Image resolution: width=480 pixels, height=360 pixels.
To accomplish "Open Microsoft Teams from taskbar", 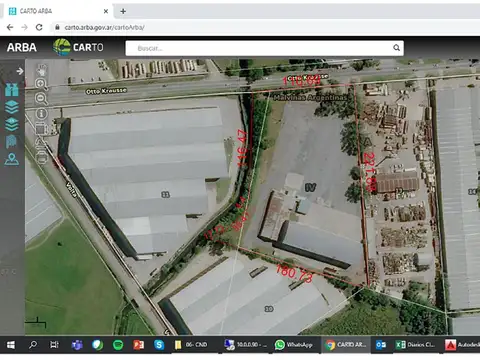I will pos(77,345).
